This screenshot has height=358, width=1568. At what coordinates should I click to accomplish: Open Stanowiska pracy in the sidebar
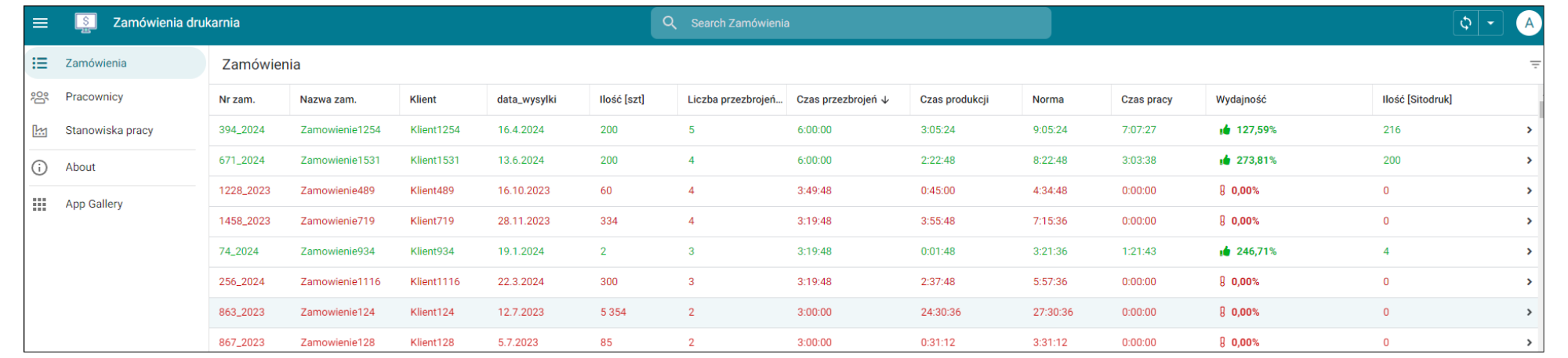(111, 130)
